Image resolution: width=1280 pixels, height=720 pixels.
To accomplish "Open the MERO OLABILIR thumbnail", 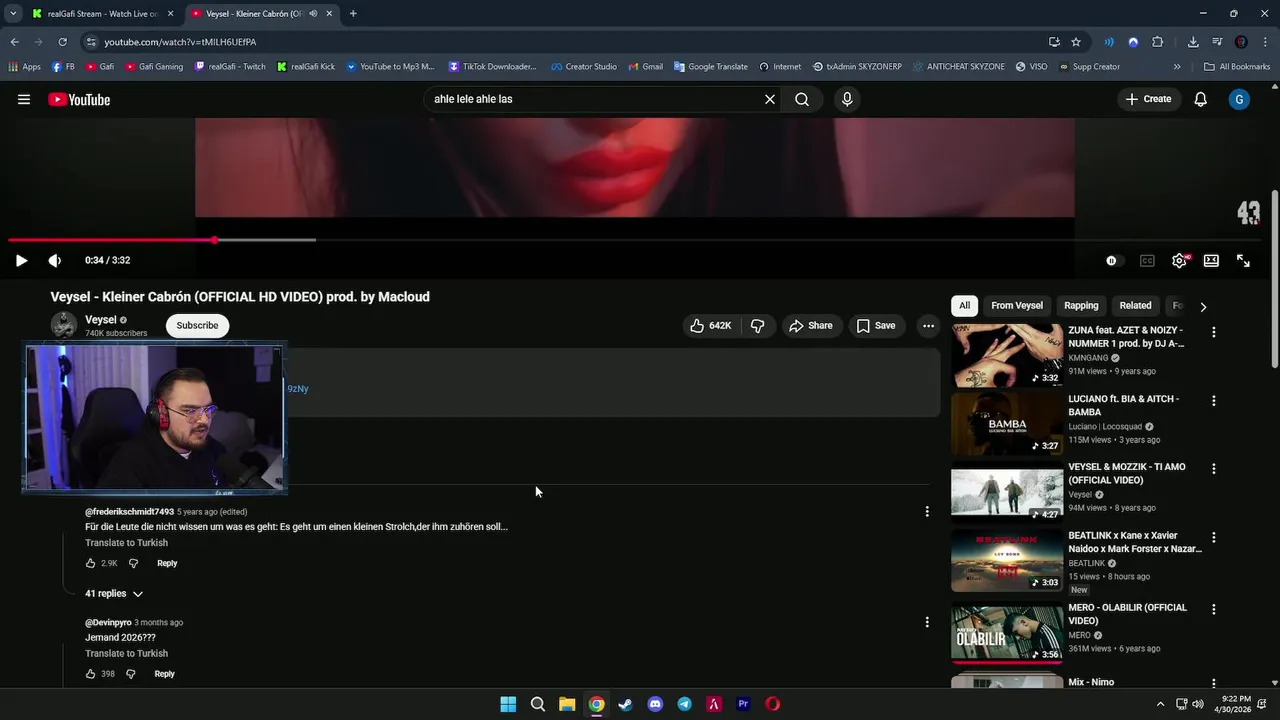I will pos(1007,632).
